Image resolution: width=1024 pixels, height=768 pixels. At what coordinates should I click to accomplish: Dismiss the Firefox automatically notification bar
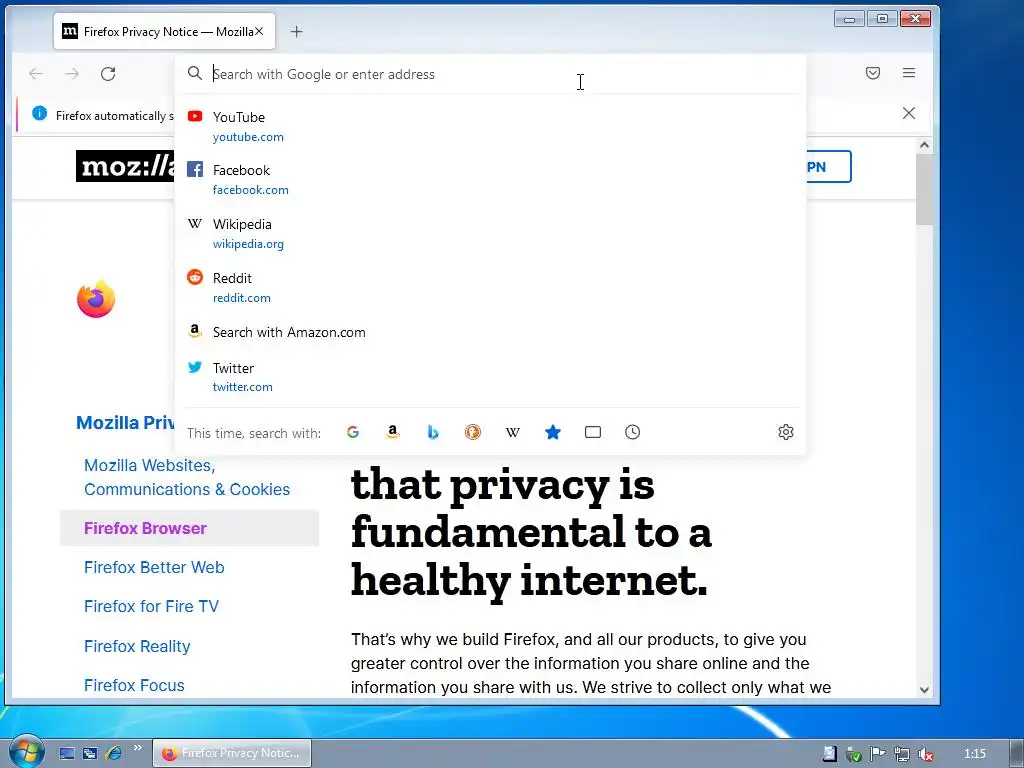[908, 113]
